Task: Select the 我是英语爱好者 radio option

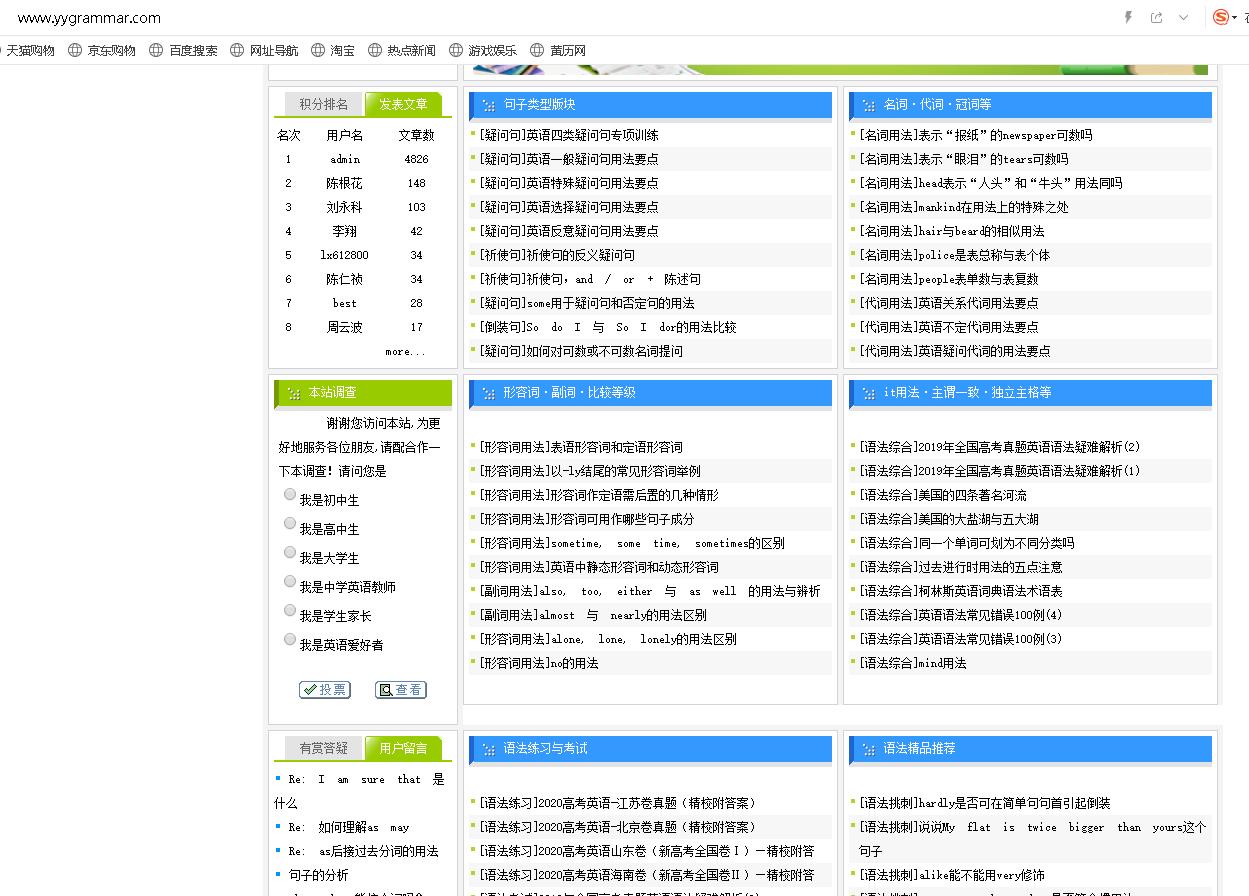Action: click(x=289, y=639)
